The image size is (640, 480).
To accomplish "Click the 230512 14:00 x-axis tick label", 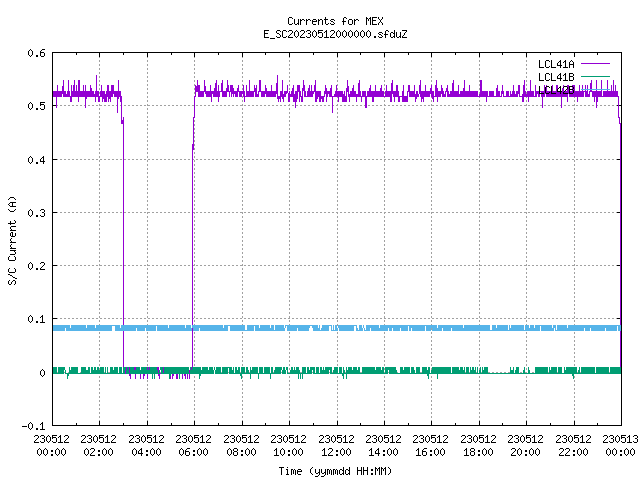I will click(x=383, y=446).
